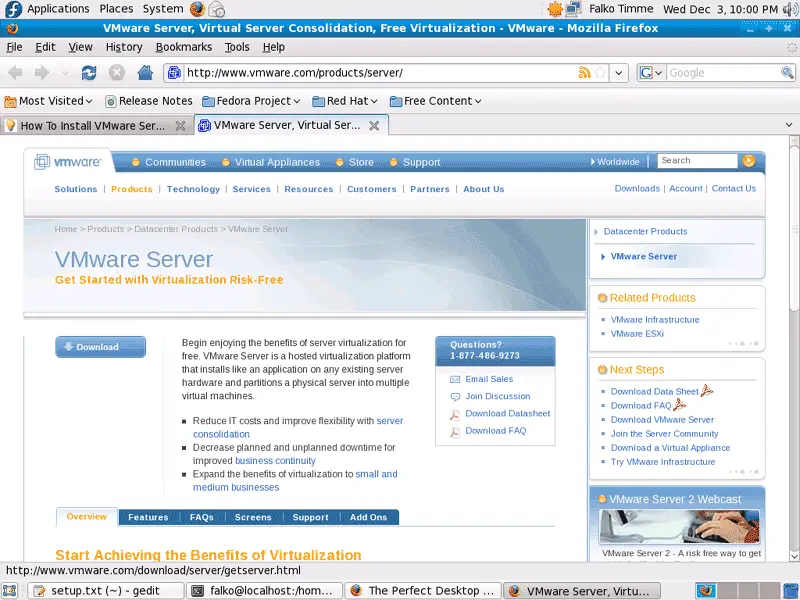Open the History menu
This screenshot has height=600, width=800.
click(x=124, y=47)
